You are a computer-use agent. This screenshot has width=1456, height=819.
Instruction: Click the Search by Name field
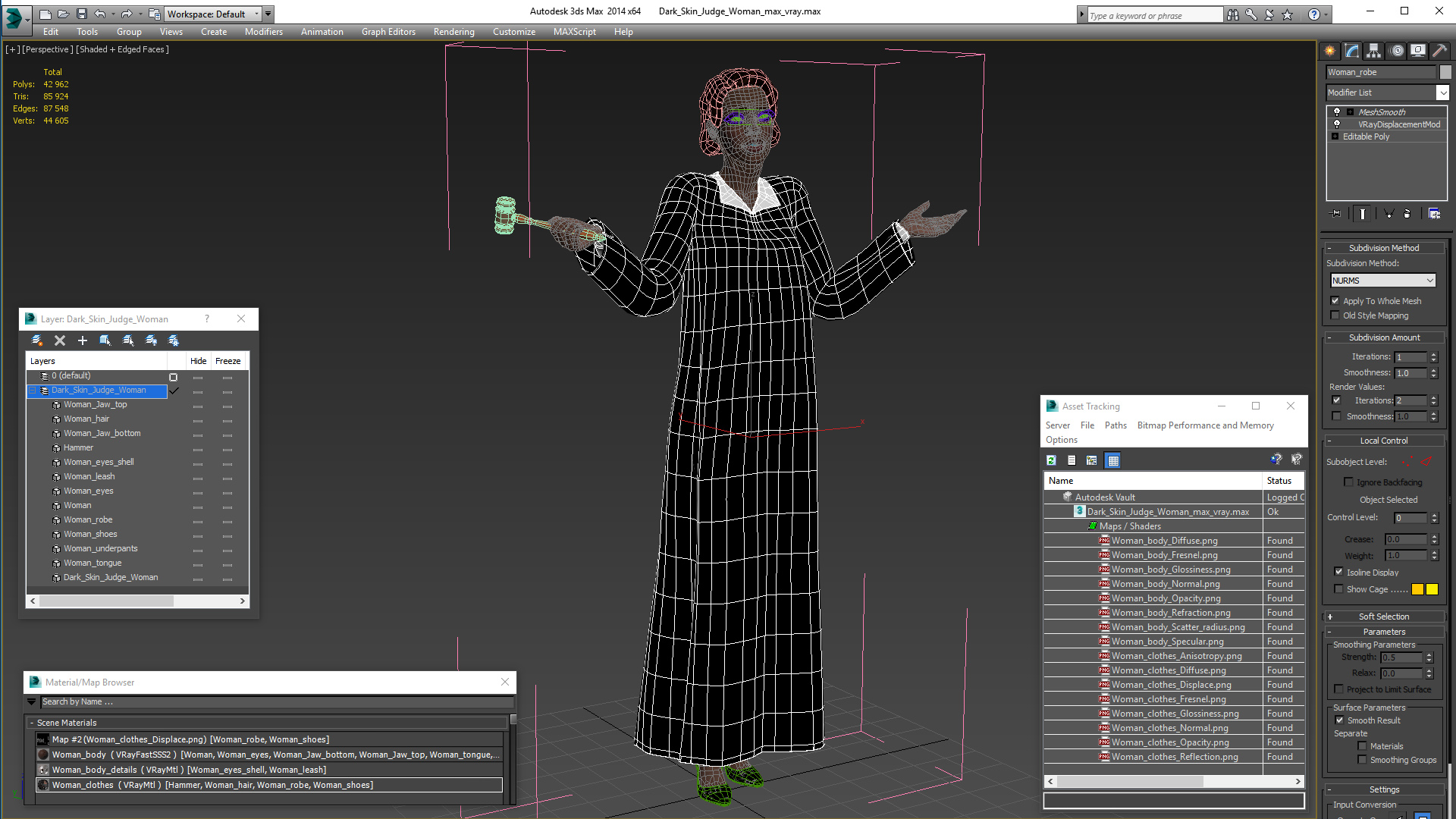click(x=273, y=701)
